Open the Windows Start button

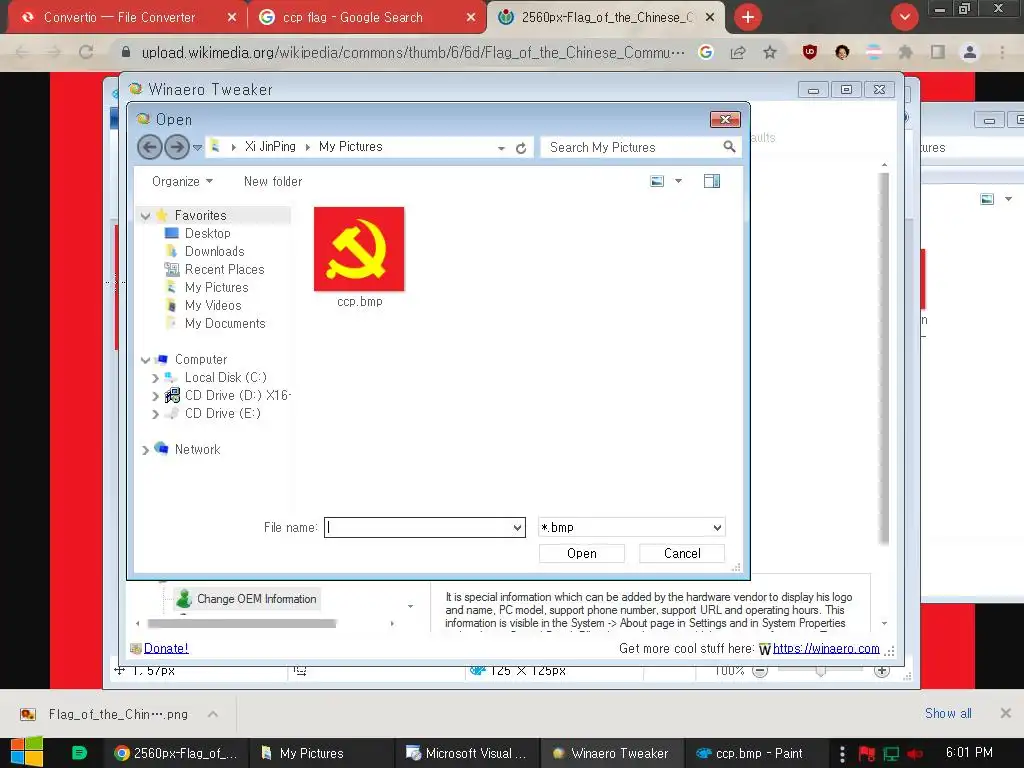(27, 752)
